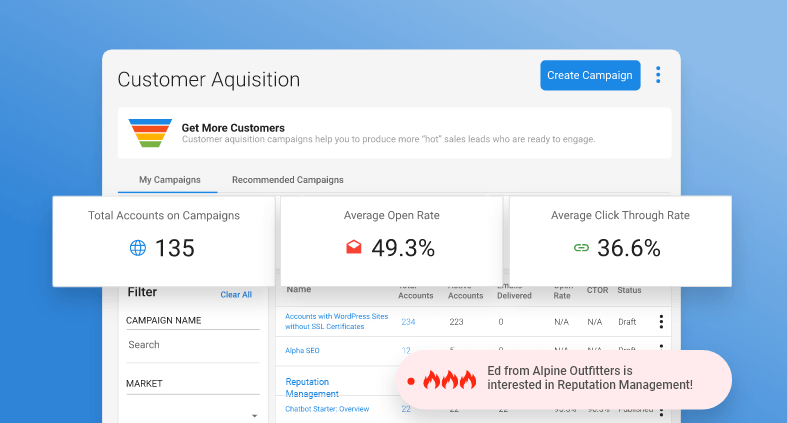Focus the Campaign Name search field
788x423 pixels.
[x=192, y=345]
